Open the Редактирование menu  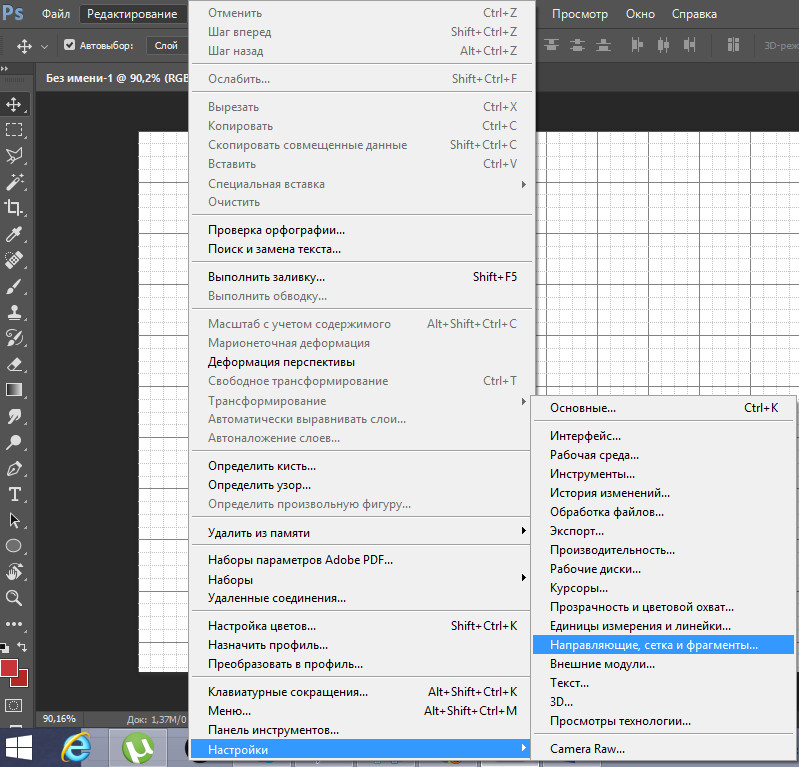(x=132, y=14)
